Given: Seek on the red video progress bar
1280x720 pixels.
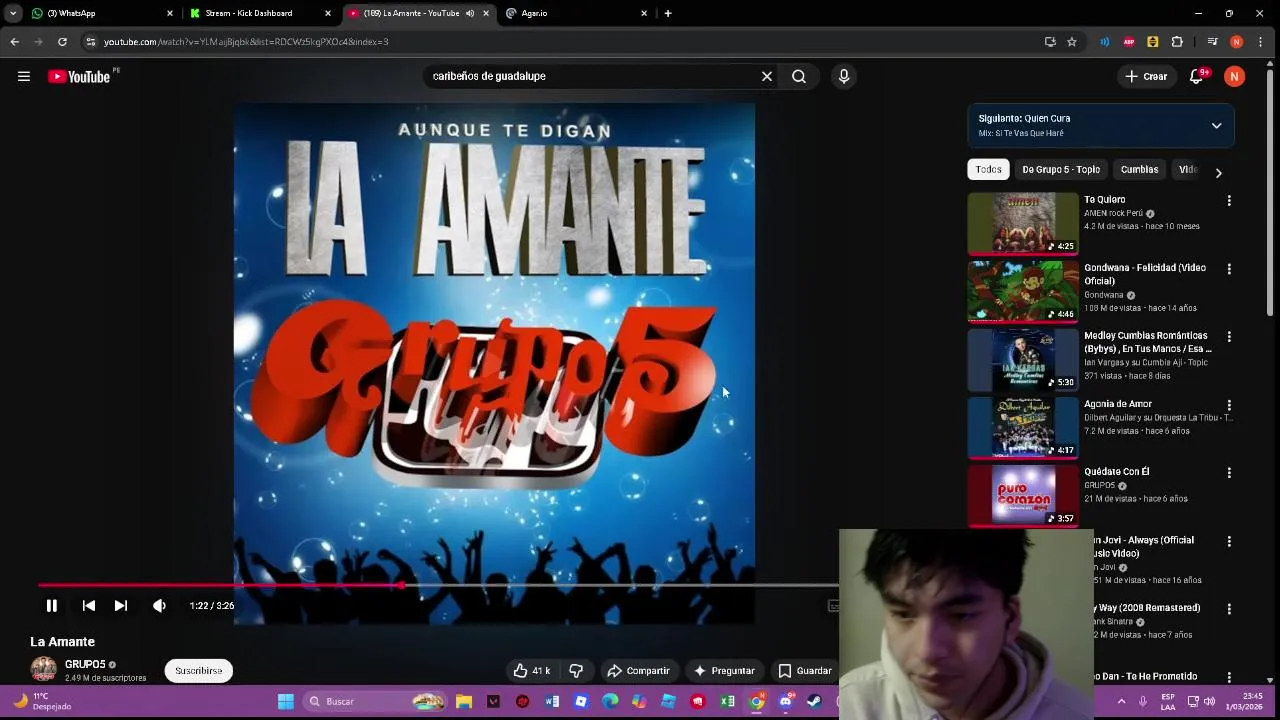Looking at the screenshot, I should click(x=439, y=585).
